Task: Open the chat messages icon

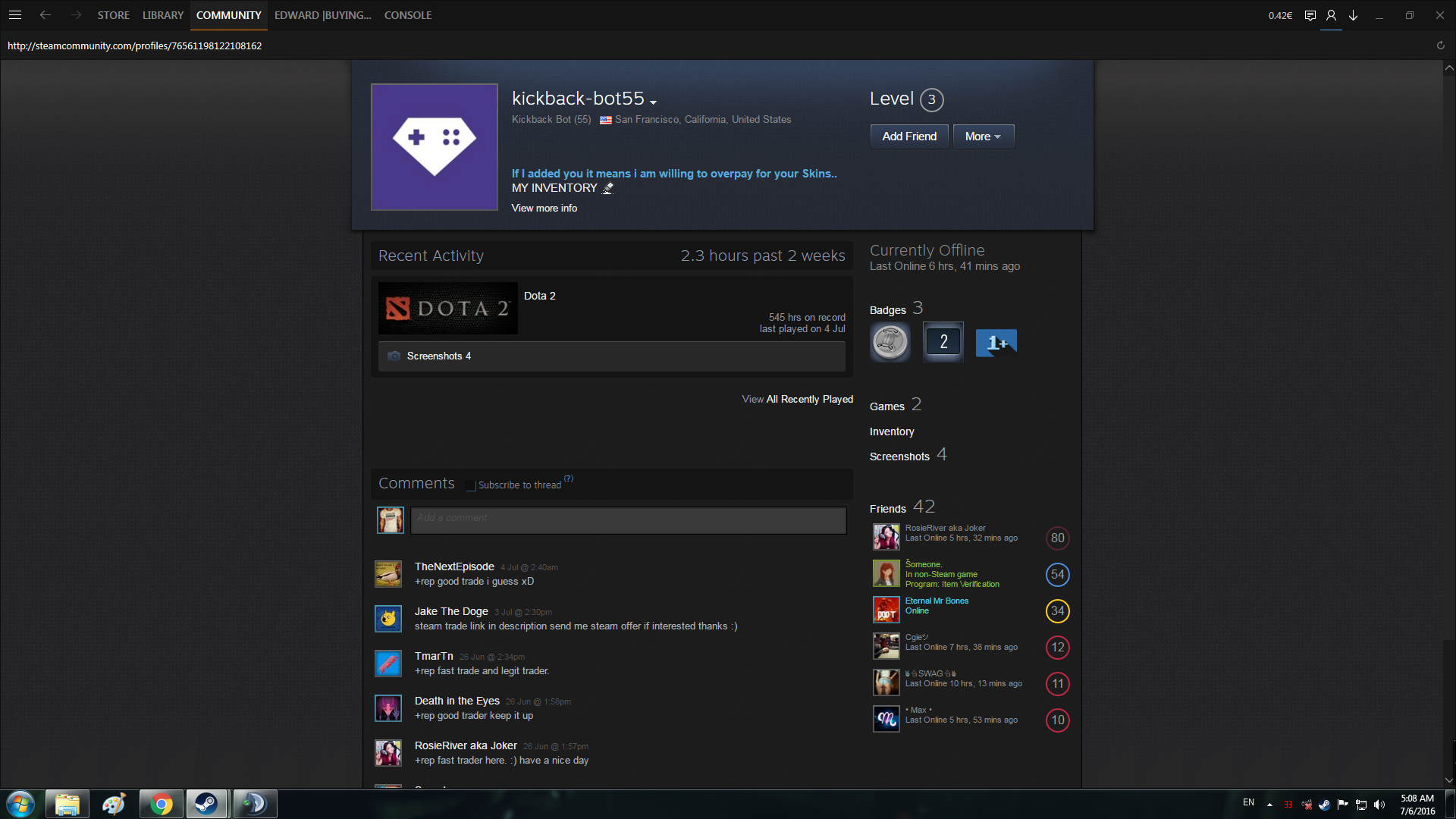Action: click(1310, 15)
